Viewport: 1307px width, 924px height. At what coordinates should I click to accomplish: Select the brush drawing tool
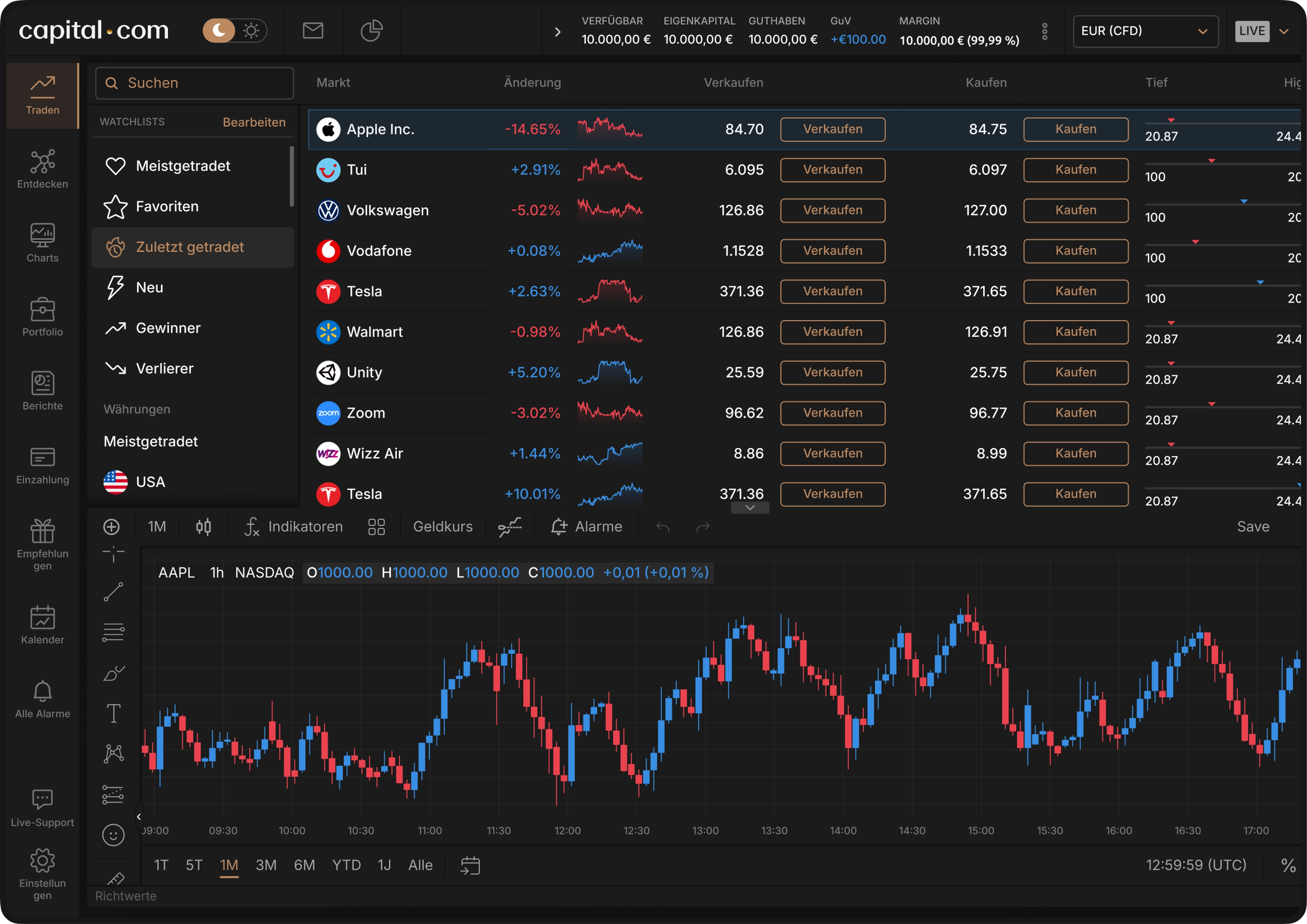tap(113, 673)
